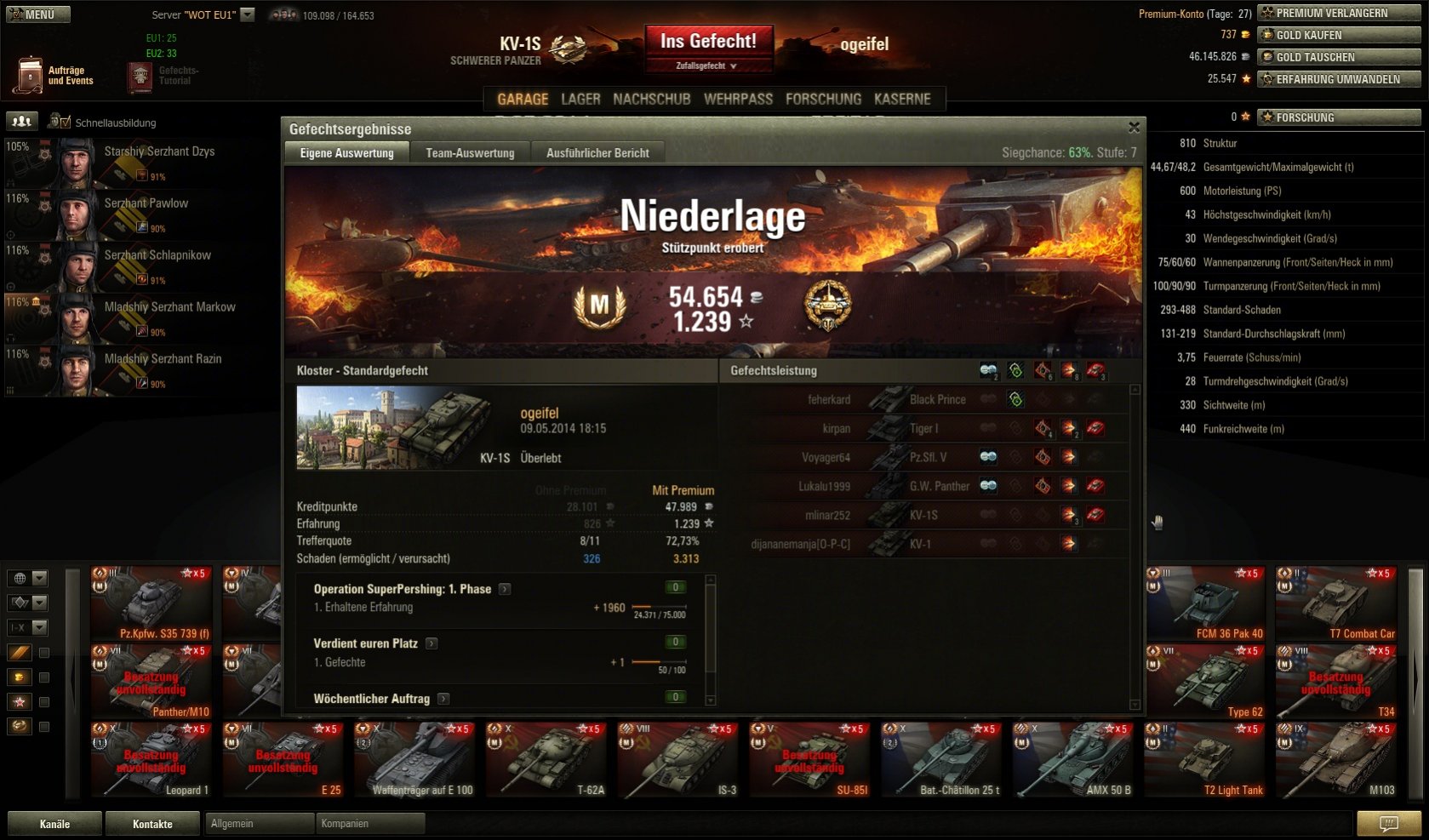Click the red destroyed-vehicles icon in Gefechtsleistung header
1429x840 pixels.
click(x=1096, y=370)
